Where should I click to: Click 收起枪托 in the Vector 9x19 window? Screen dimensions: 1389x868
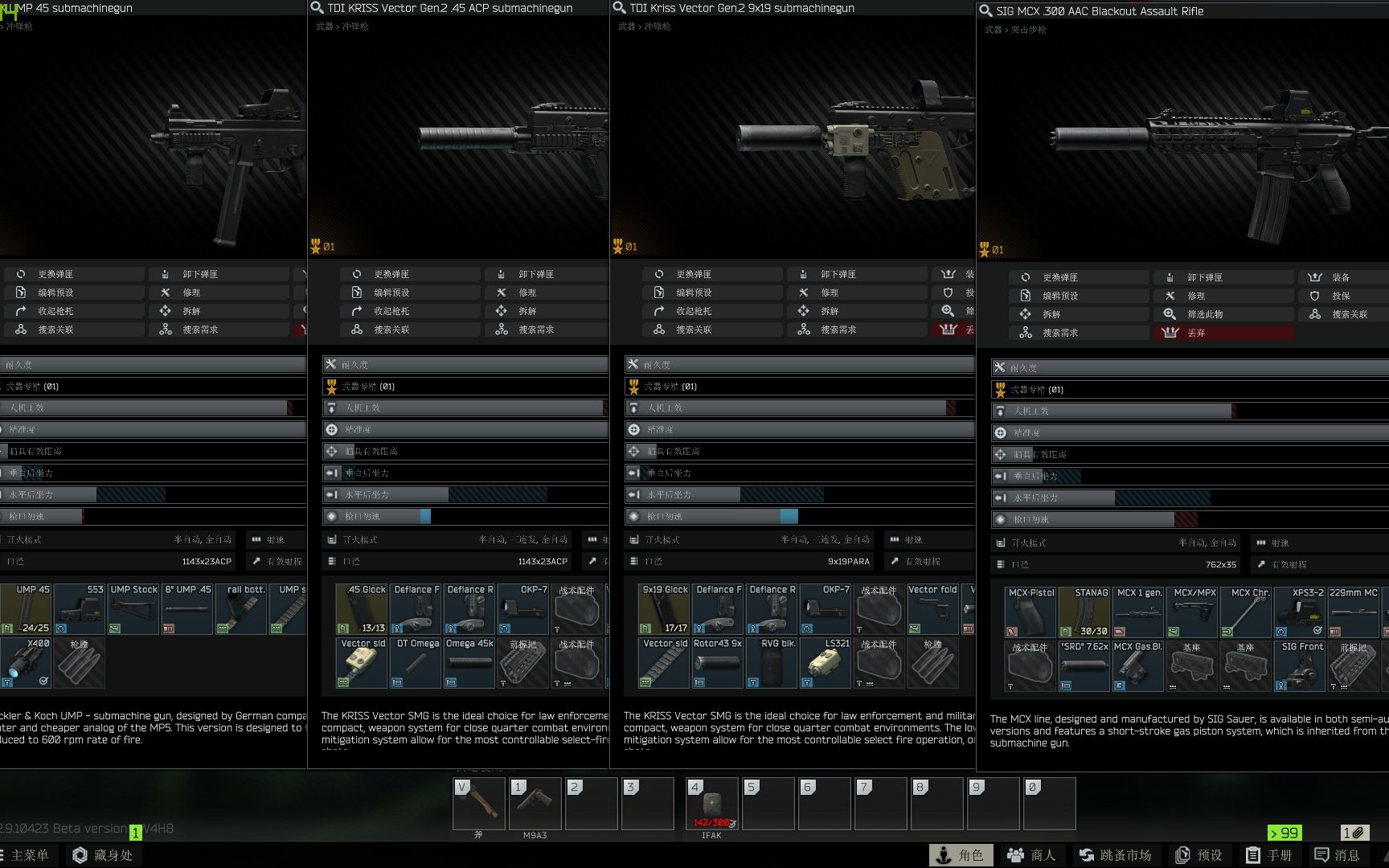[712, 311]
